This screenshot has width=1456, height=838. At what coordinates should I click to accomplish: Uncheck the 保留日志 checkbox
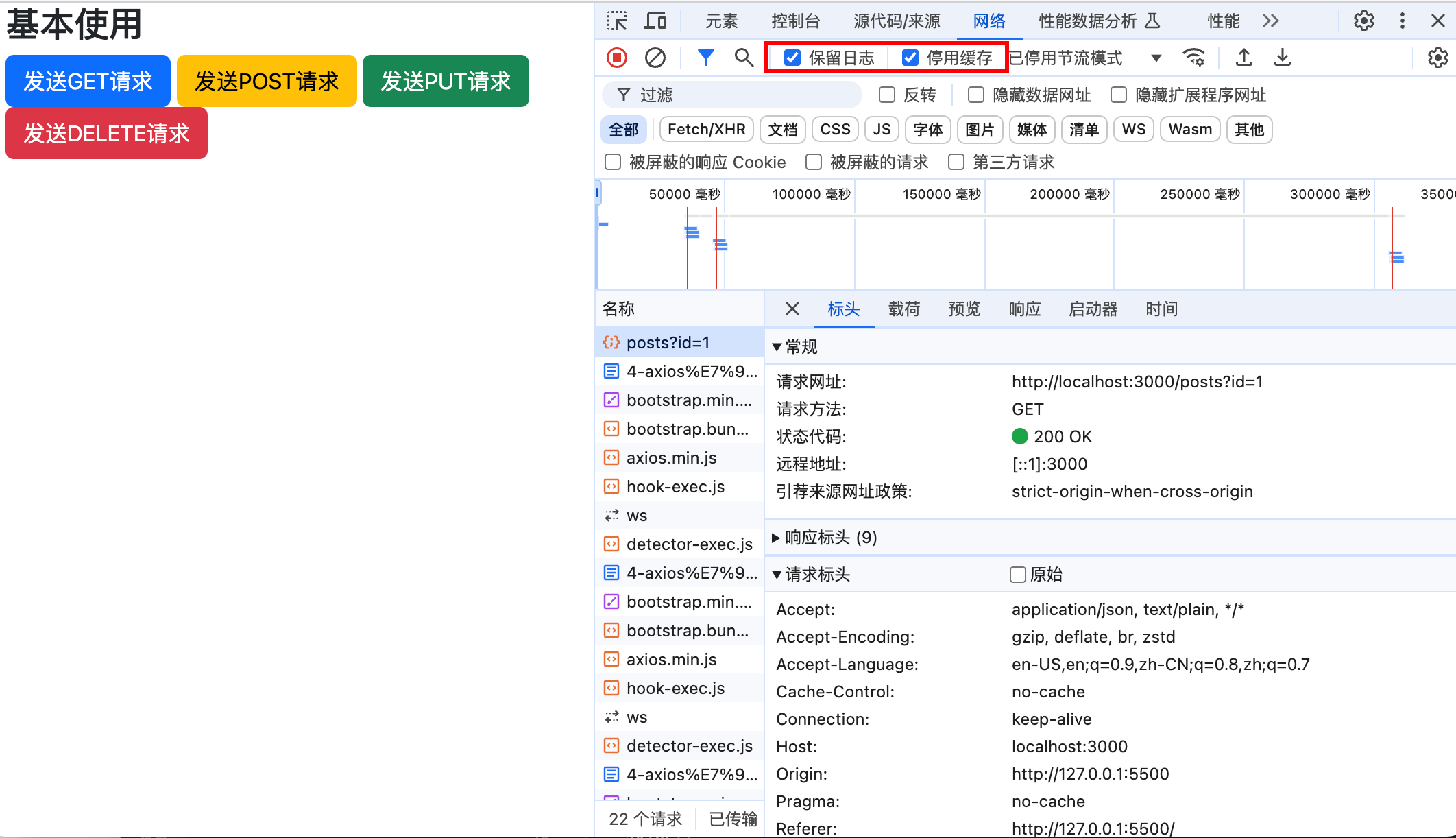[792, 58]
